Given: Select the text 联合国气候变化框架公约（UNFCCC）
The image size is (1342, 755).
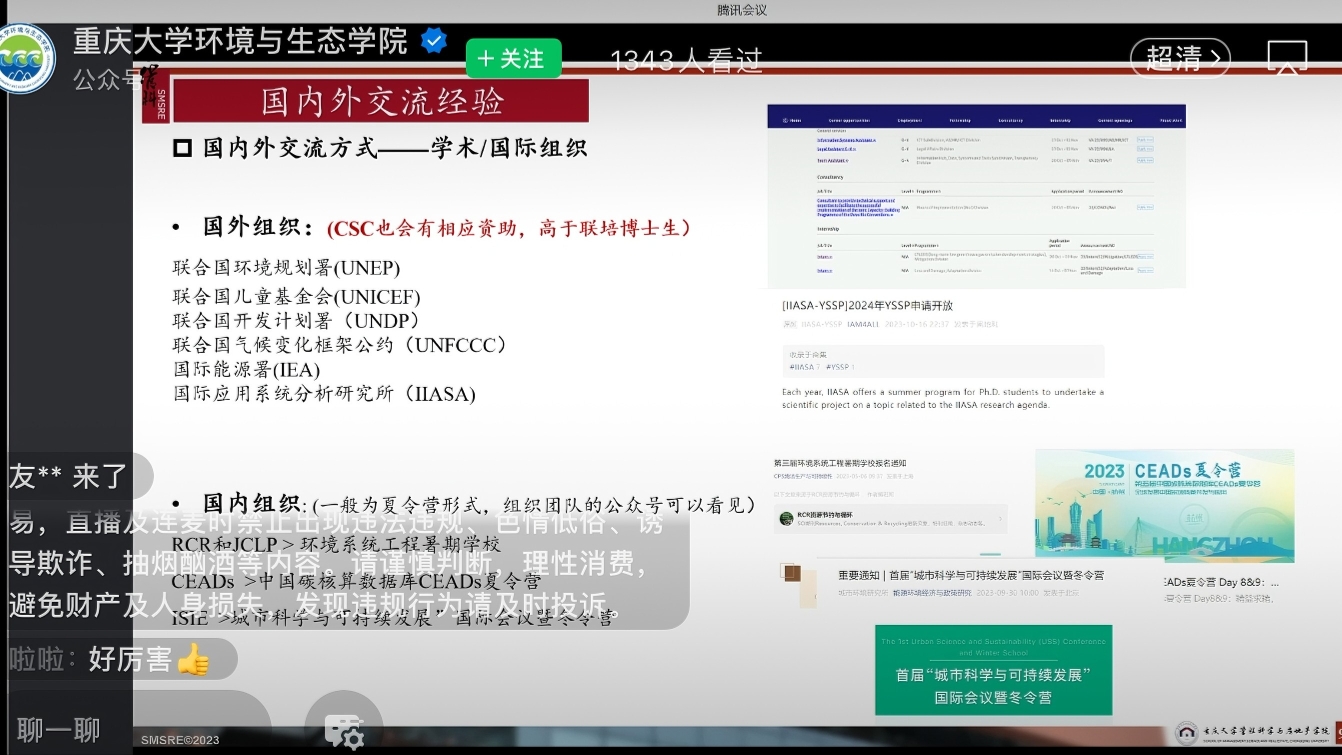Looking at the screenshot, I should pyautogui.click(x=341, y=345).
